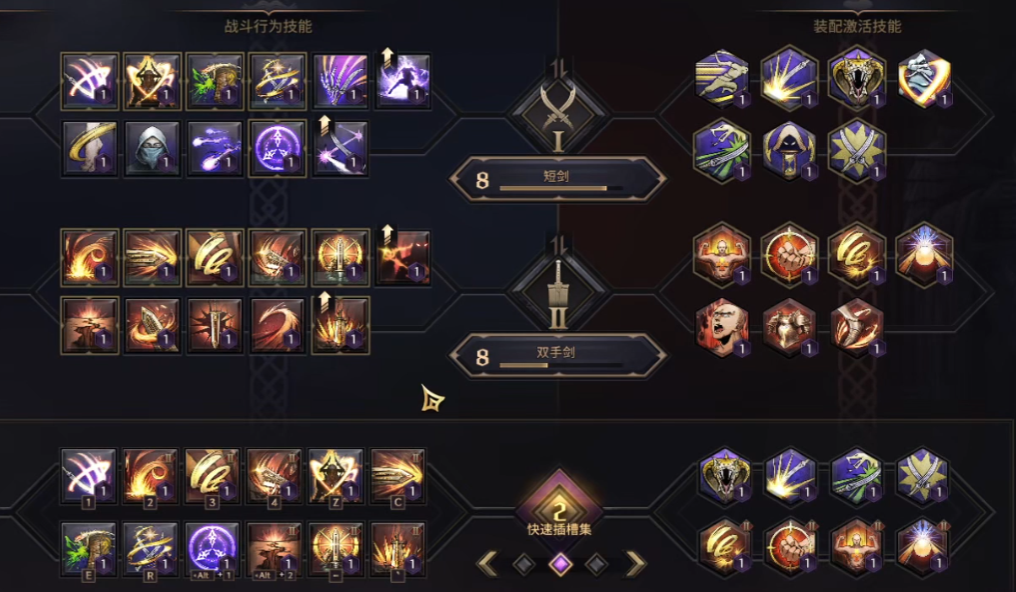Click the purple claw hand dagger skill
1016x592 pixels.
(340, 80)
